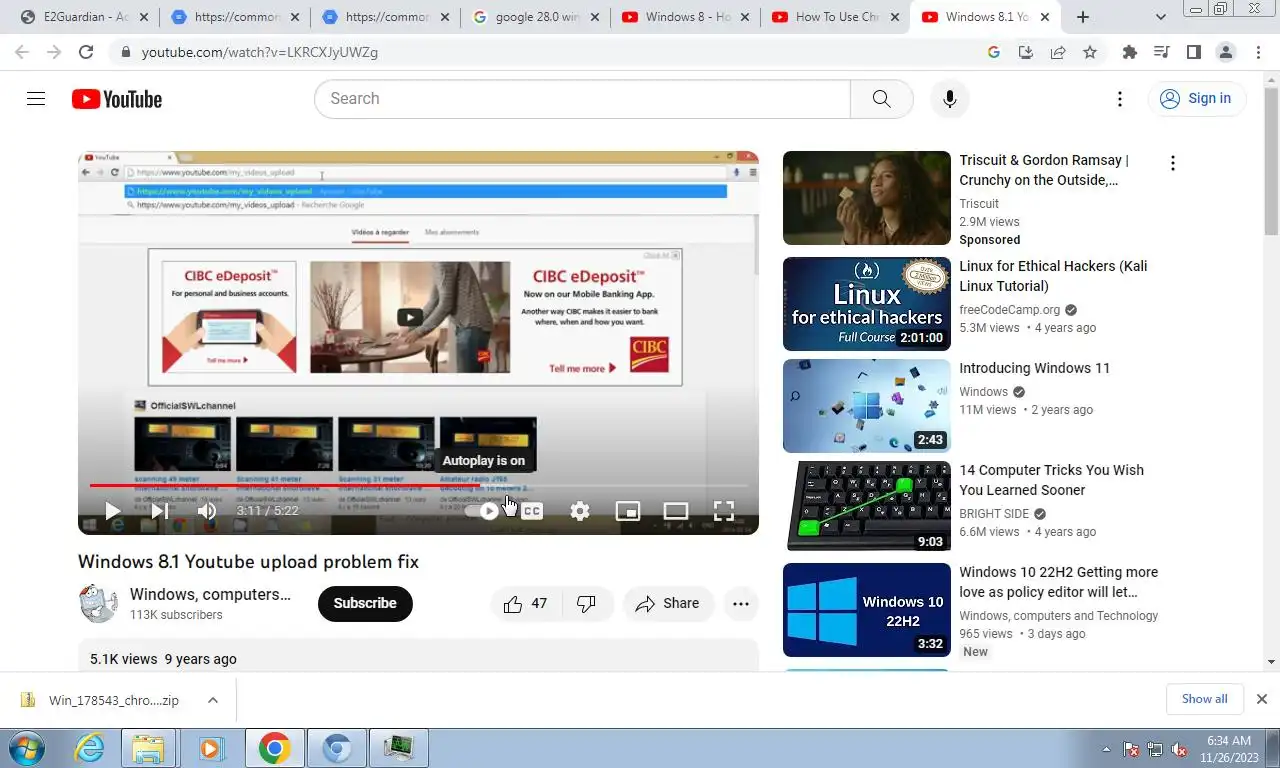Open media control icon in toolbar

click(1162, 52)
